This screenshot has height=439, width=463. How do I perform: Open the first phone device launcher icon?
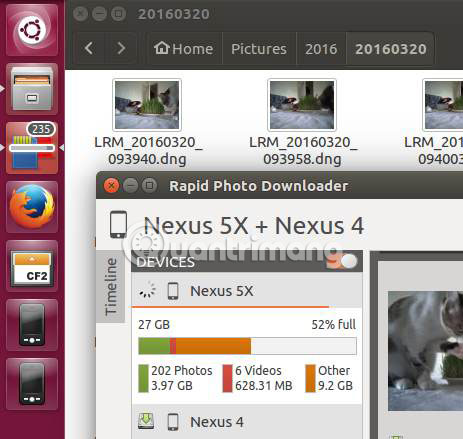coord(32,325)
